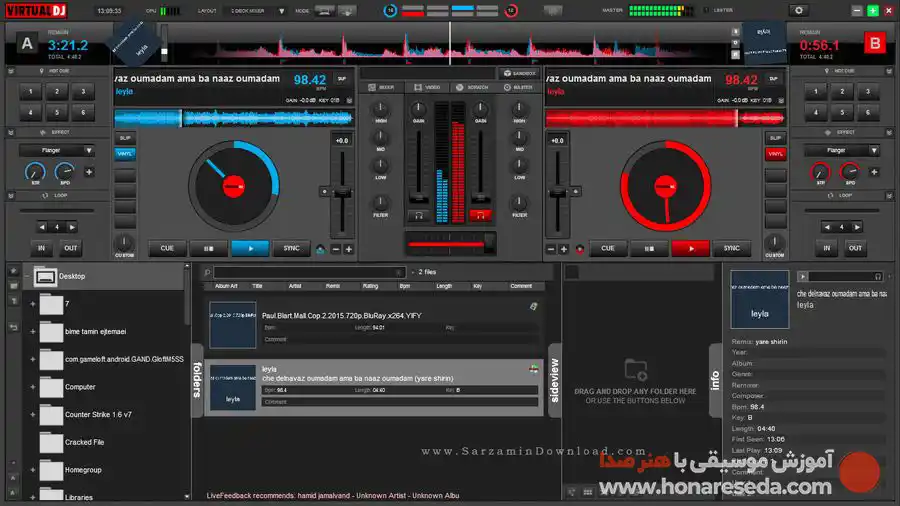Collapse the Desktop tree node
Screen dimensions: 900x506
[x=26, y=276]
